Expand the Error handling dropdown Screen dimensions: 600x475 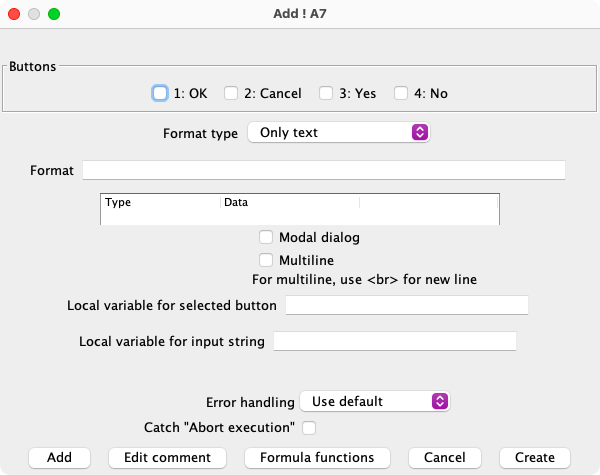pos(375,401)
